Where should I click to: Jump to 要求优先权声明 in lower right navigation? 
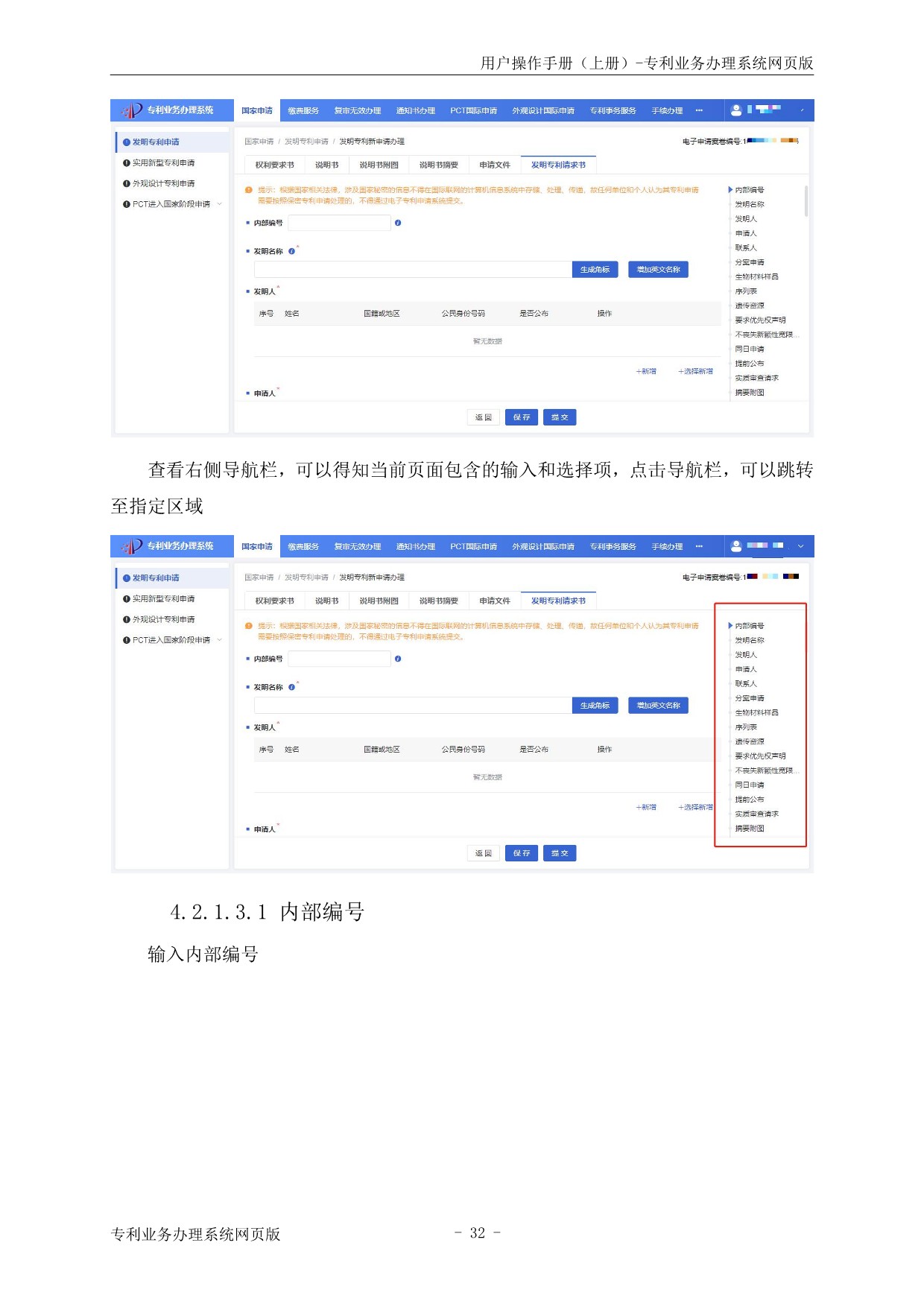pyautogui.click(x=760, y=756)
